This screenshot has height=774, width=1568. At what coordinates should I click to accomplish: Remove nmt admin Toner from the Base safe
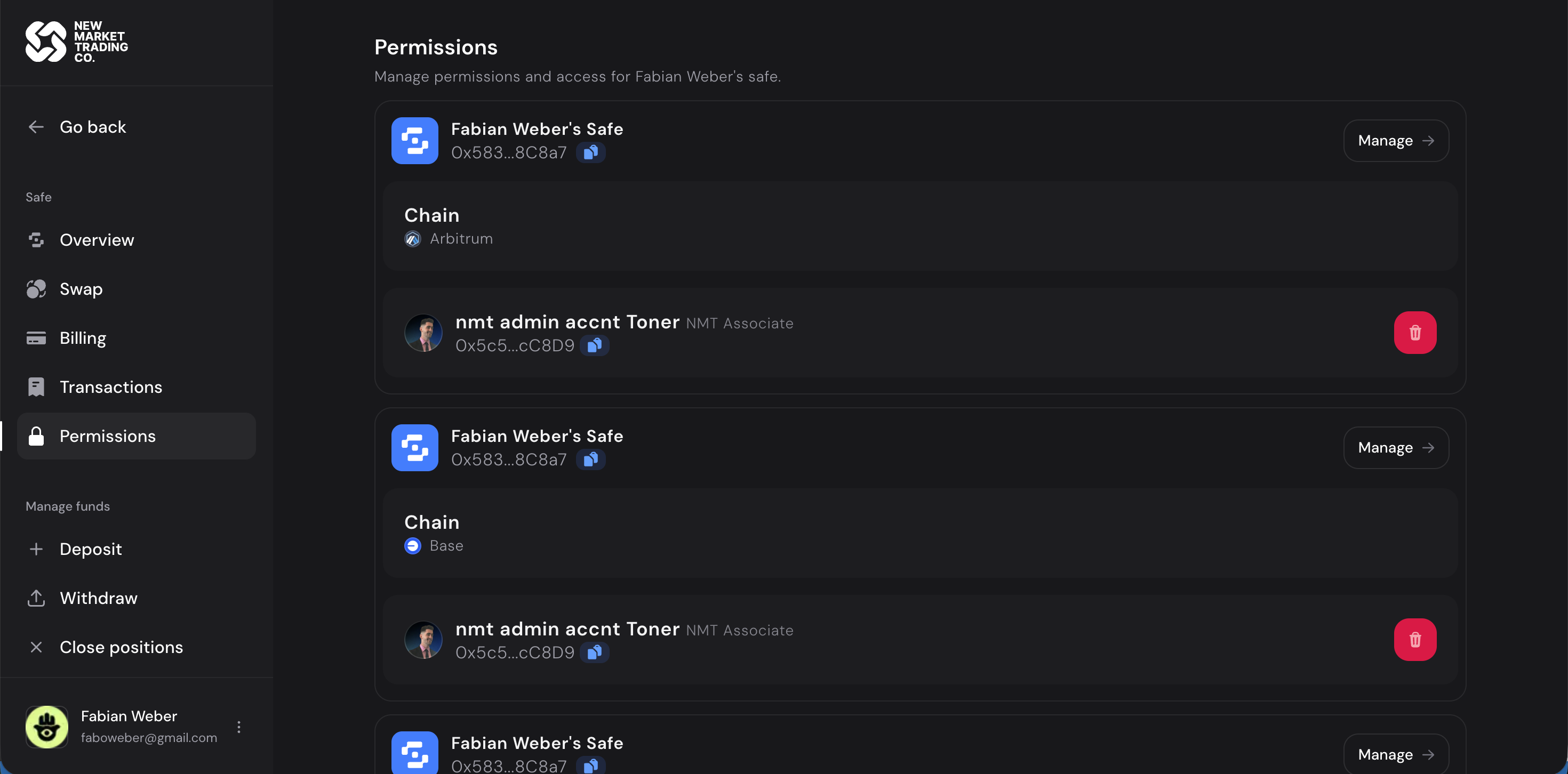pos(1415,639)
